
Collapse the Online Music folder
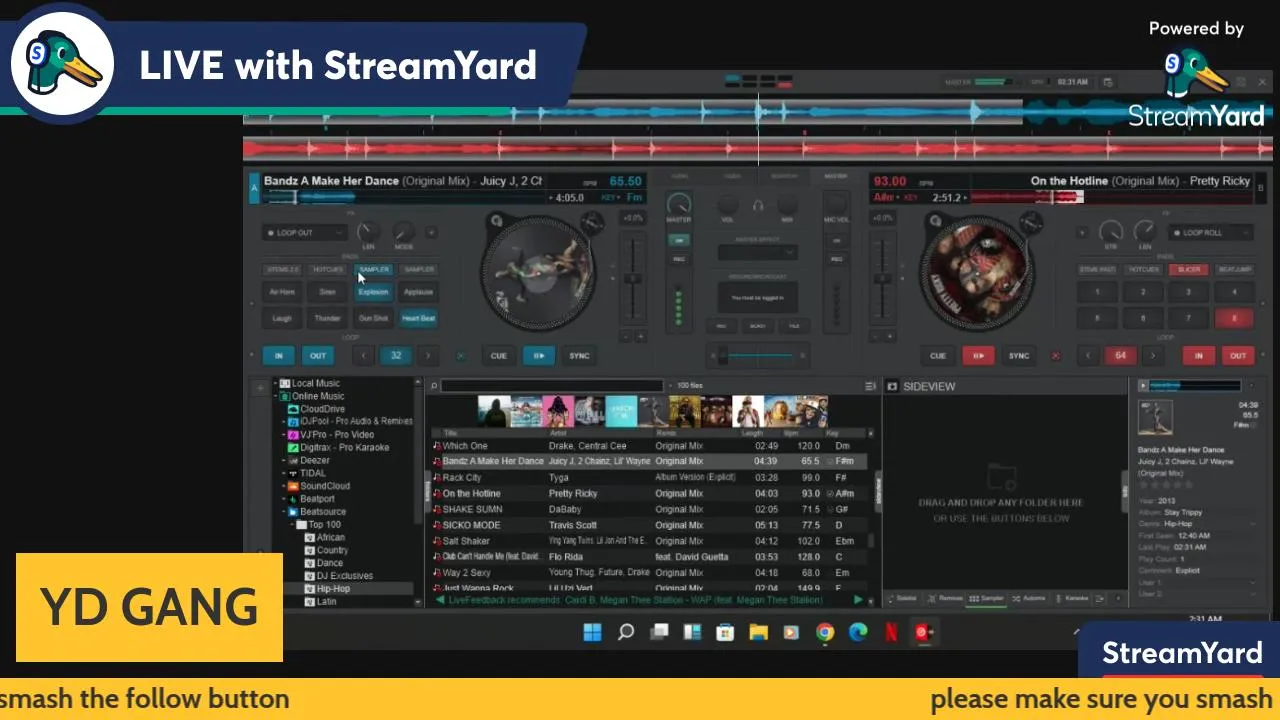[x=275, y=396]
